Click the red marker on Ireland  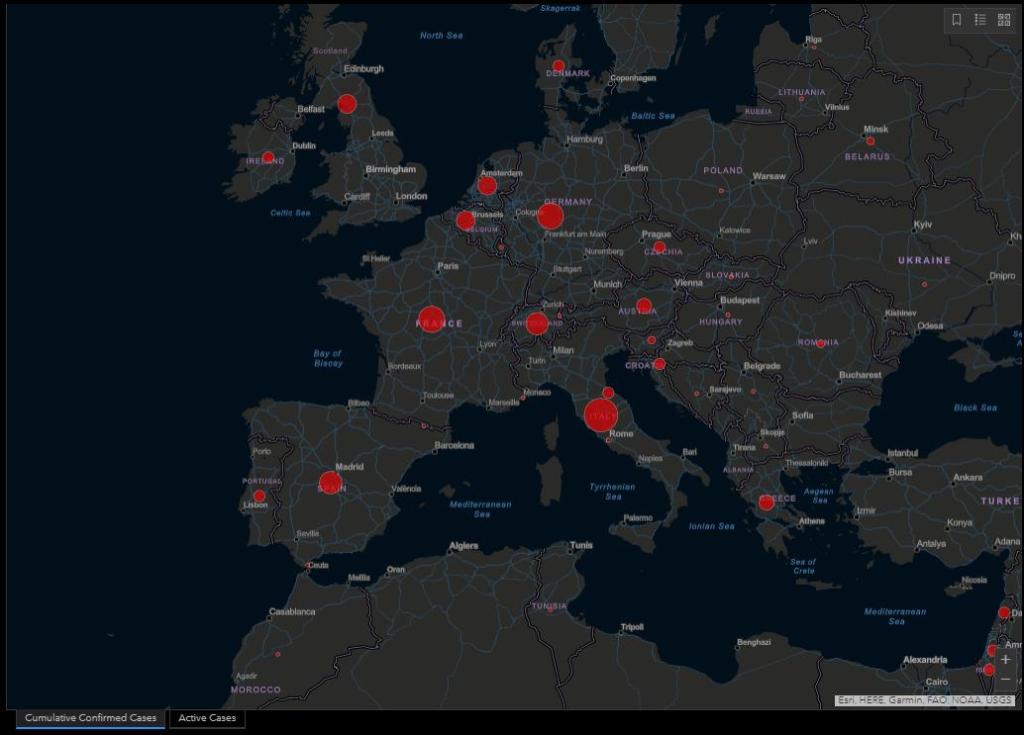268,157
